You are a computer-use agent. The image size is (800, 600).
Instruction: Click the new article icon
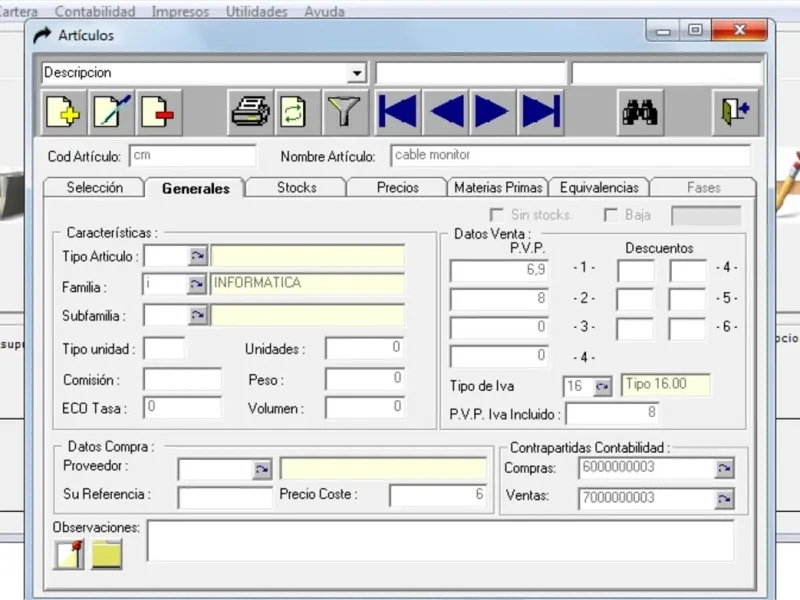pos(63,112)
